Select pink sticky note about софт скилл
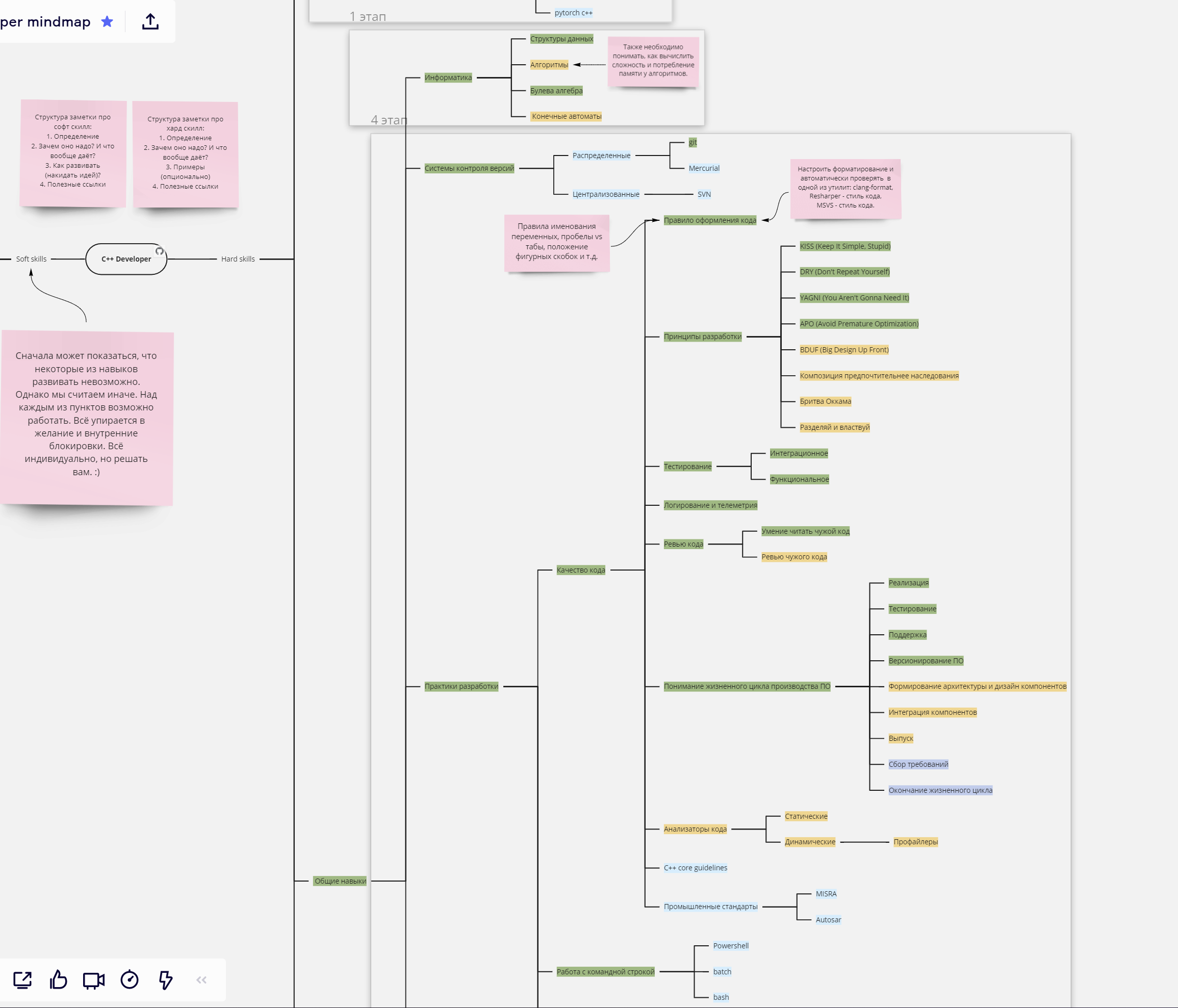The image size is (1178, 1008). click(73, 153)
